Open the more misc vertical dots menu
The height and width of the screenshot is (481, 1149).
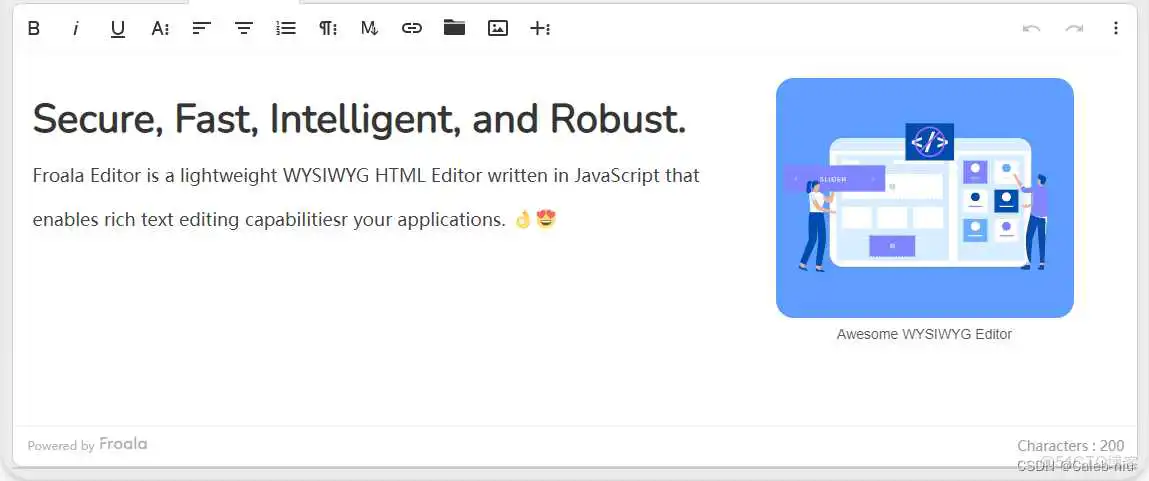coord(1116,28)
